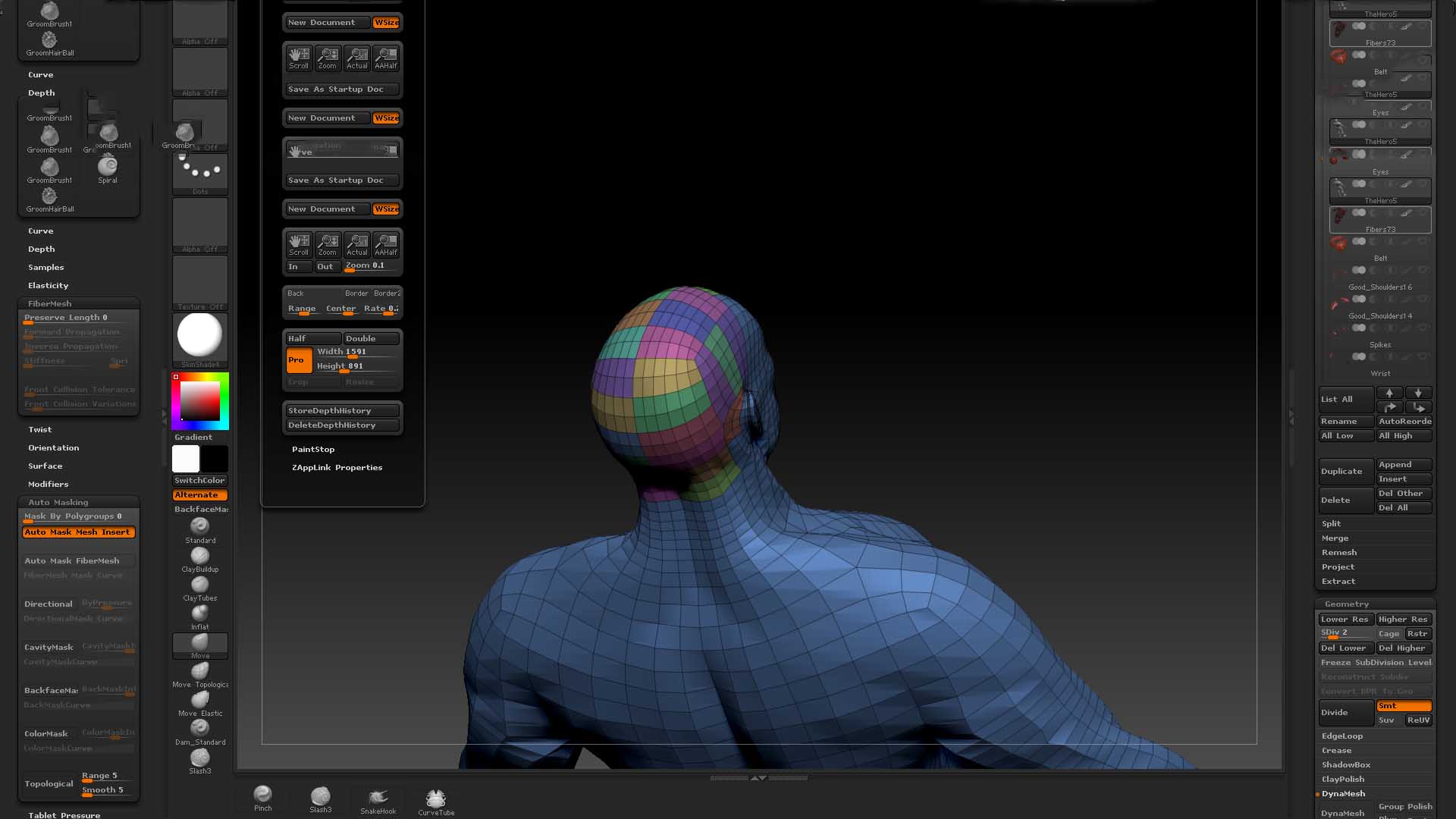This screenshot has height=819, width=1456.
Task: Expand the Modifiers section
Action: 49,485
